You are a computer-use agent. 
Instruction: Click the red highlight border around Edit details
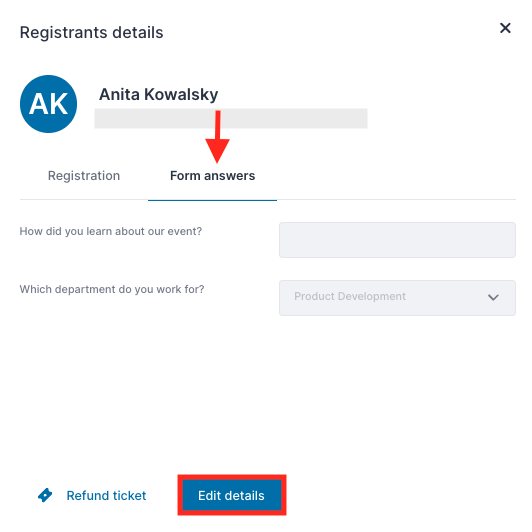pyautogui.click(x=232, y=477)
